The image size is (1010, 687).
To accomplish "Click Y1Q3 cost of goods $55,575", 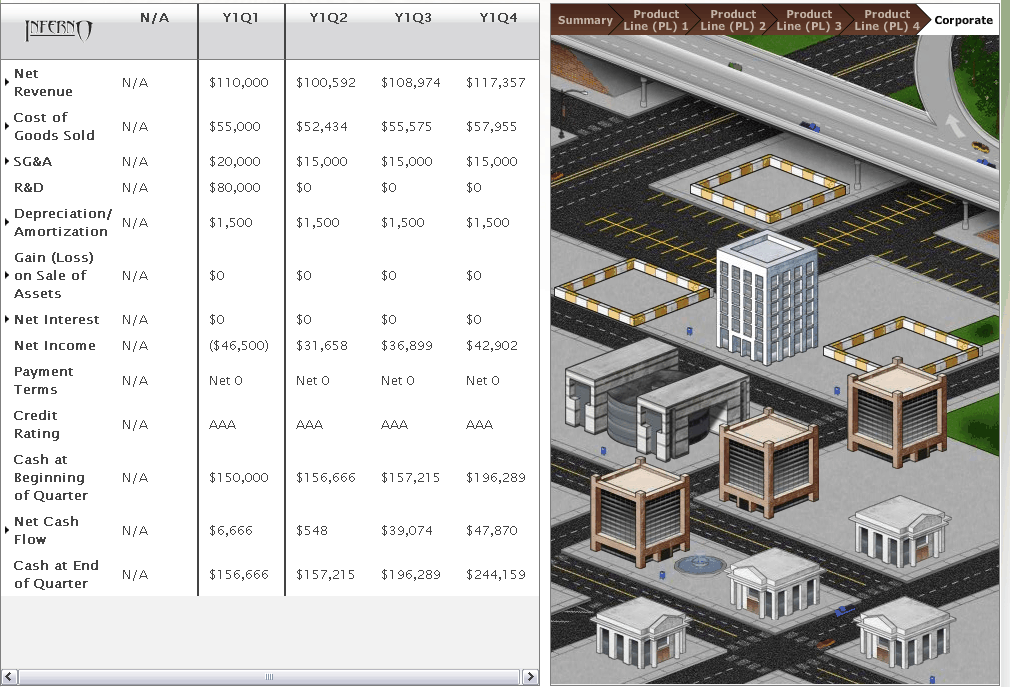I will pos(406,126).
